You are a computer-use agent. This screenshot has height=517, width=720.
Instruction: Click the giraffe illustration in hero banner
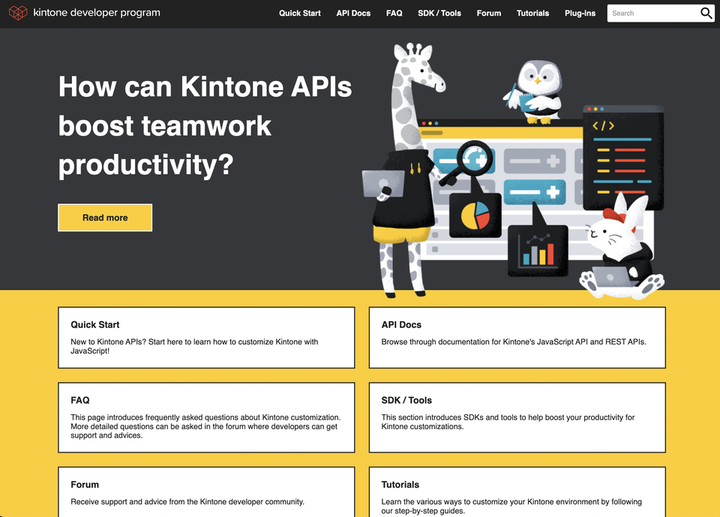(406, 170)
